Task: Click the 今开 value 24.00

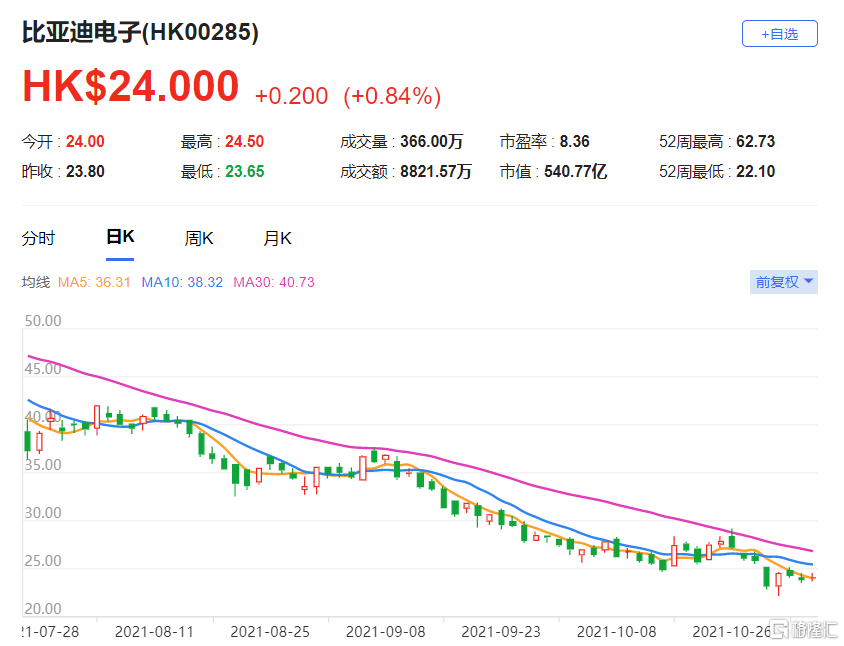Action: point(85,142)
